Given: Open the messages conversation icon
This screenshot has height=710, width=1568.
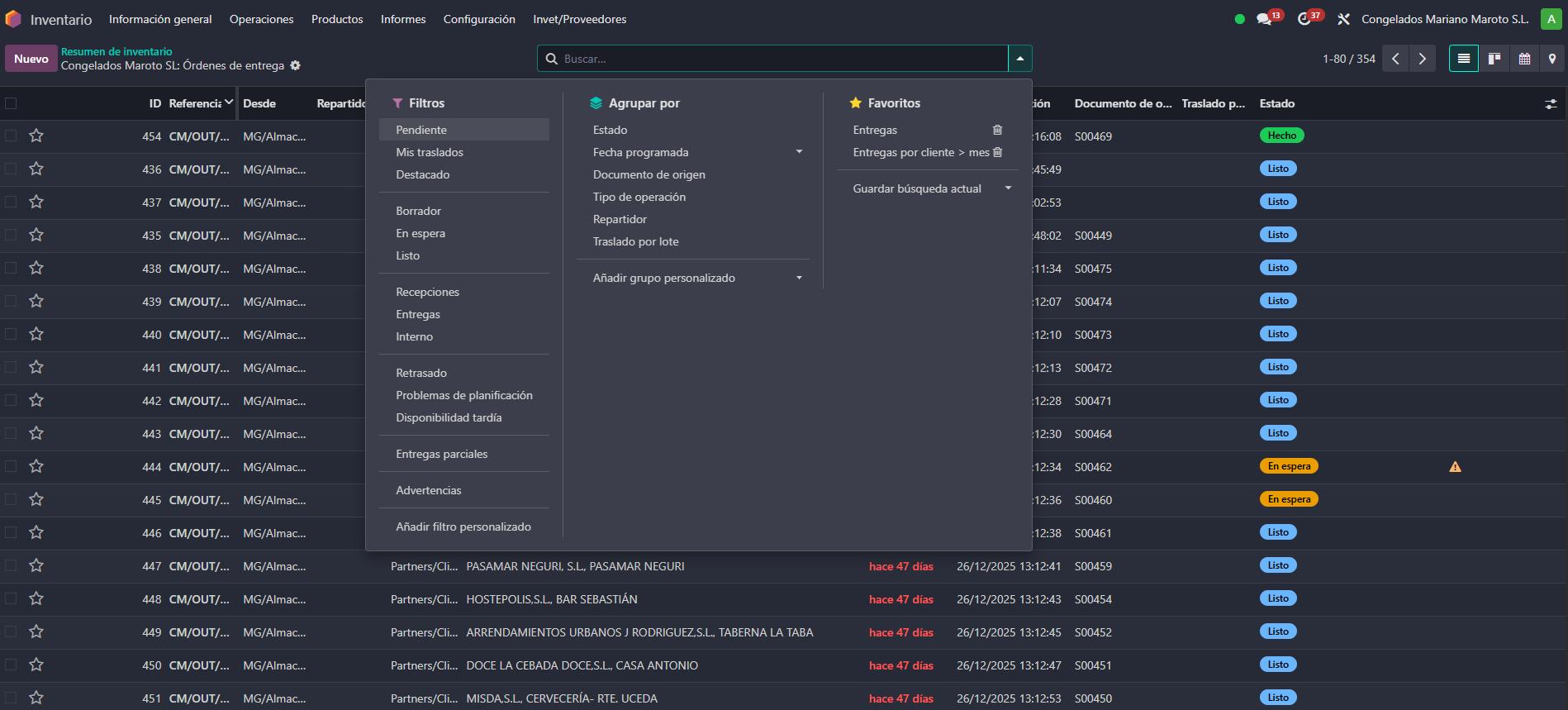Looking at the screenshot, I should click(x=1263, y=19).
